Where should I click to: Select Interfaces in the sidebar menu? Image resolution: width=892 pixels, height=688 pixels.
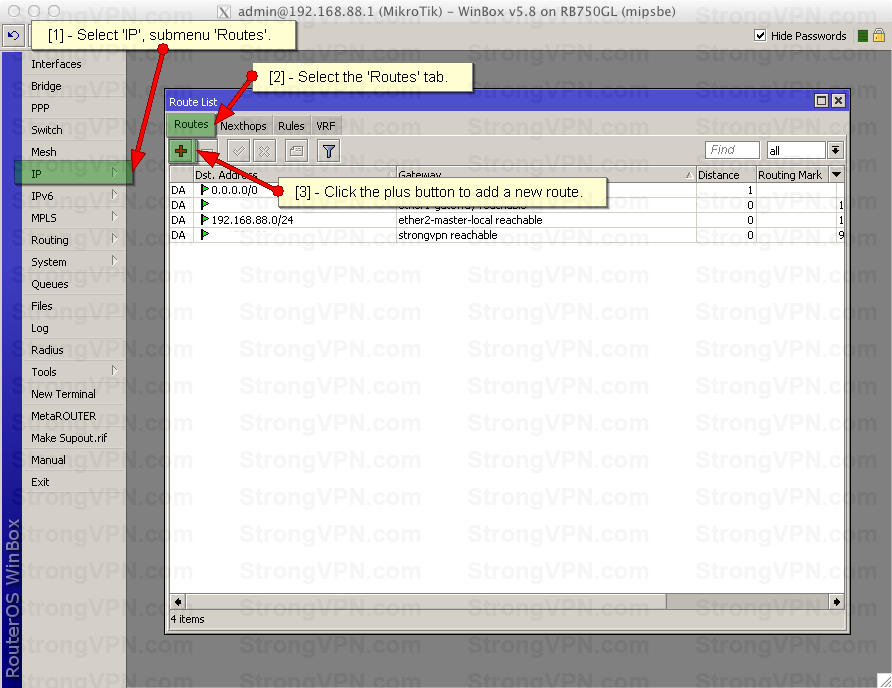coord(56,64)
